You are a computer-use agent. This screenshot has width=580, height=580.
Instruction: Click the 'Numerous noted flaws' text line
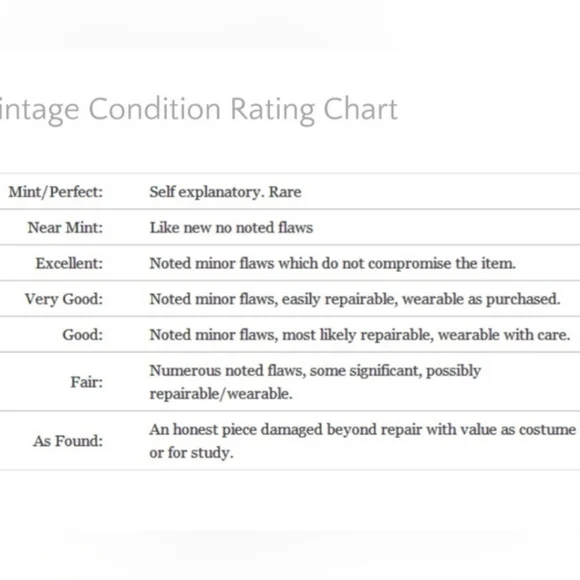pyautogui.click(x=315, y=371)
